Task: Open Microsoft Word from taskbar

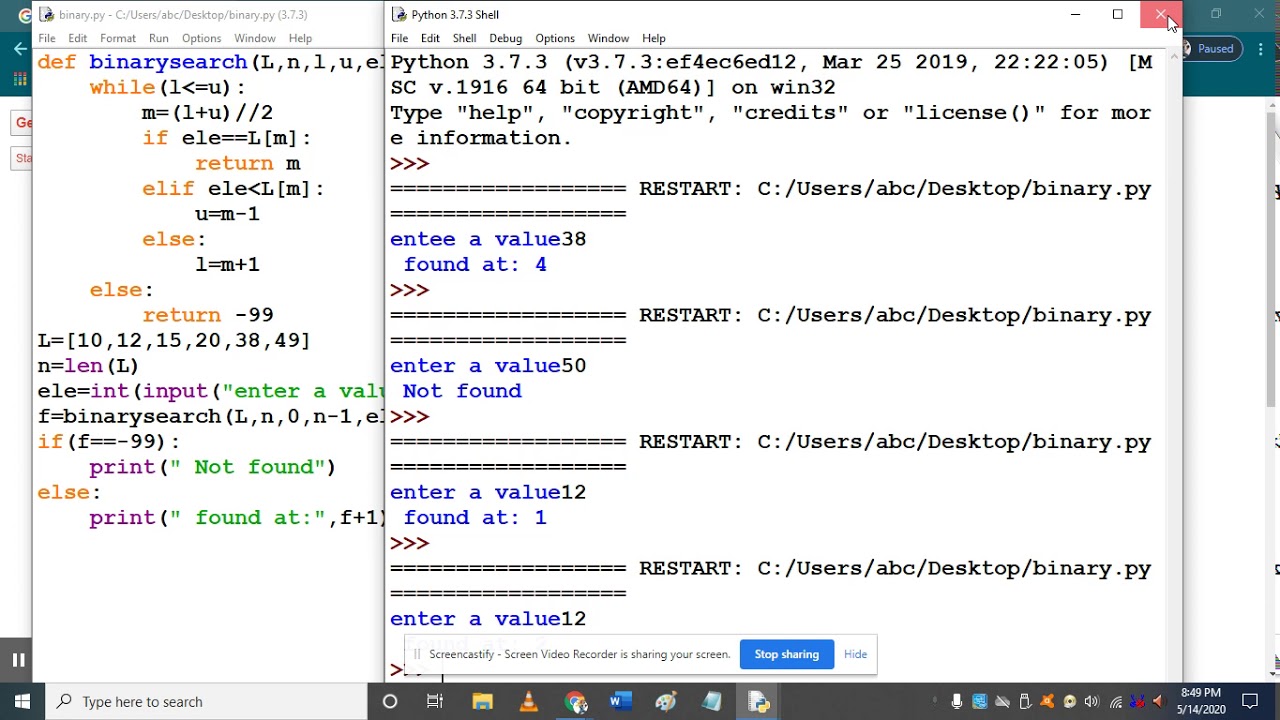Action: coord(620,701)
